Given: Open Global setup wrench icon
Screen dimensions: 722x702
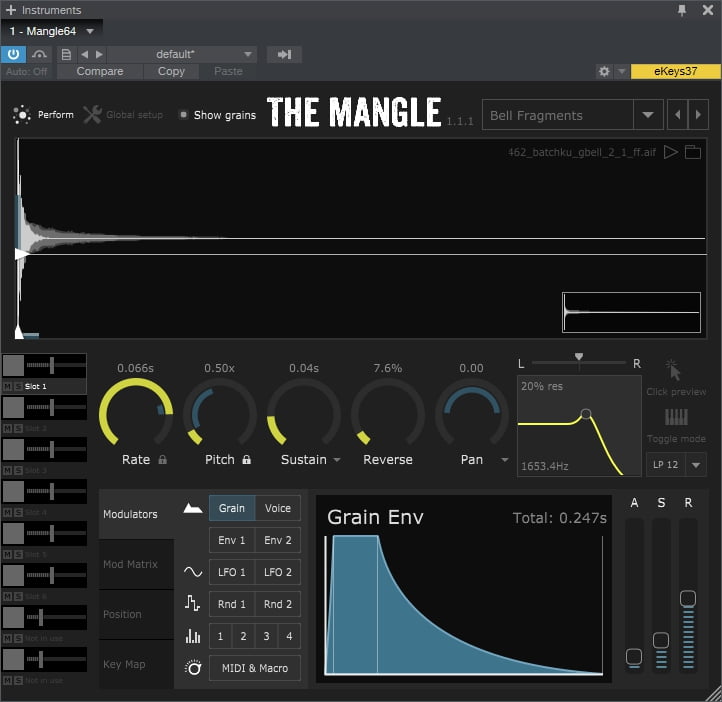Looking at the screenshot, I should coord(92,115).
